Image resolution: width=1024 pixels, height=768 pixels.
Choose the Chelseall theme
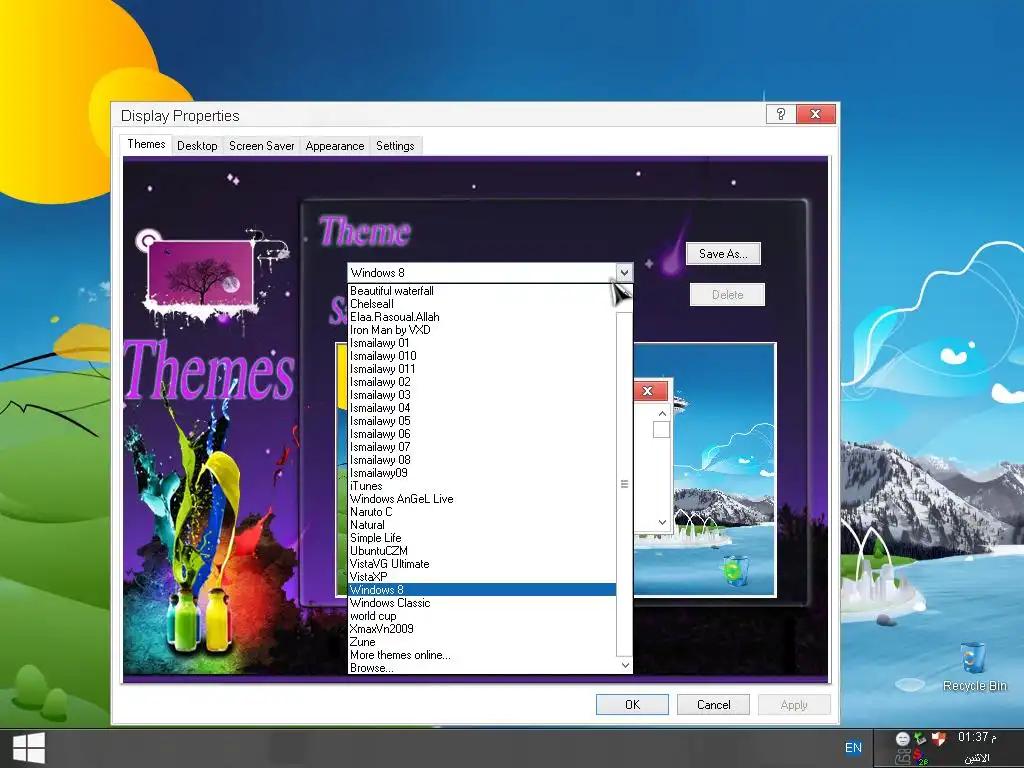click(x=483, y=304)
